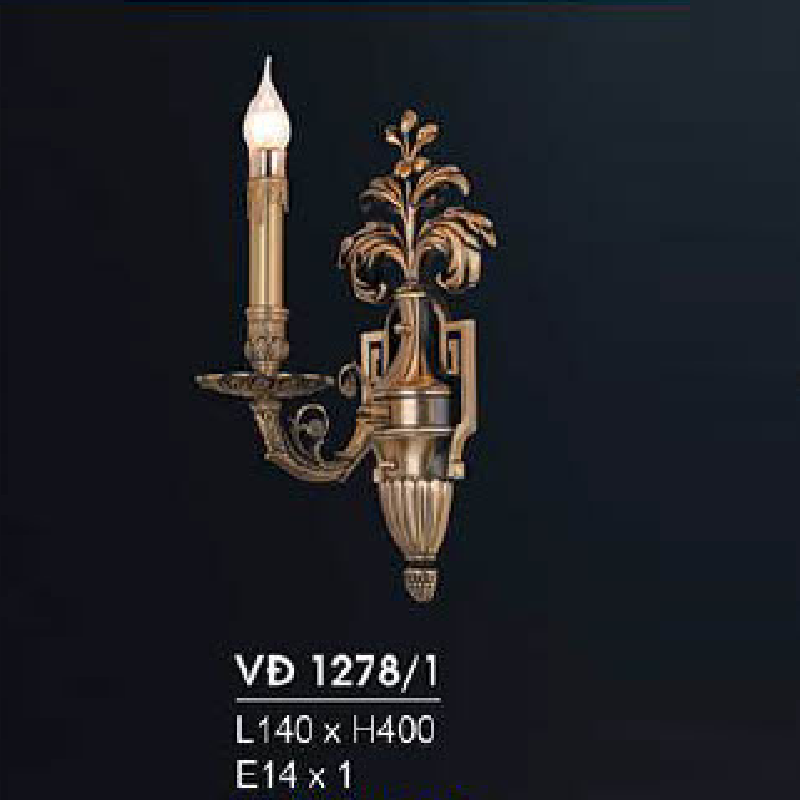The image size is (800, 800).
Task: Click the golden candle tube
Action: 266,242
